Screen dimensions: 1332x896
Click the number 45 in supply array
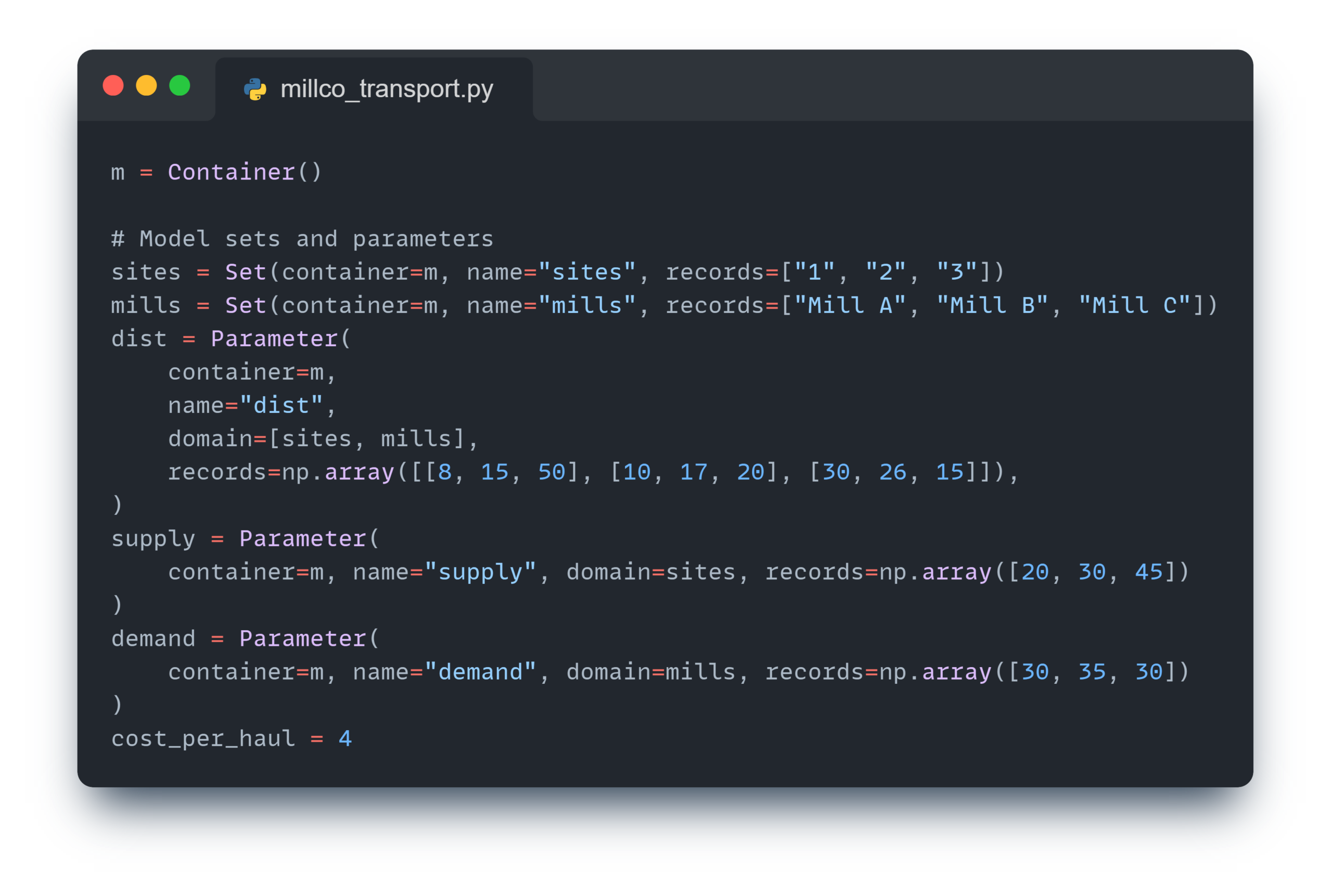click(1149, 572)
